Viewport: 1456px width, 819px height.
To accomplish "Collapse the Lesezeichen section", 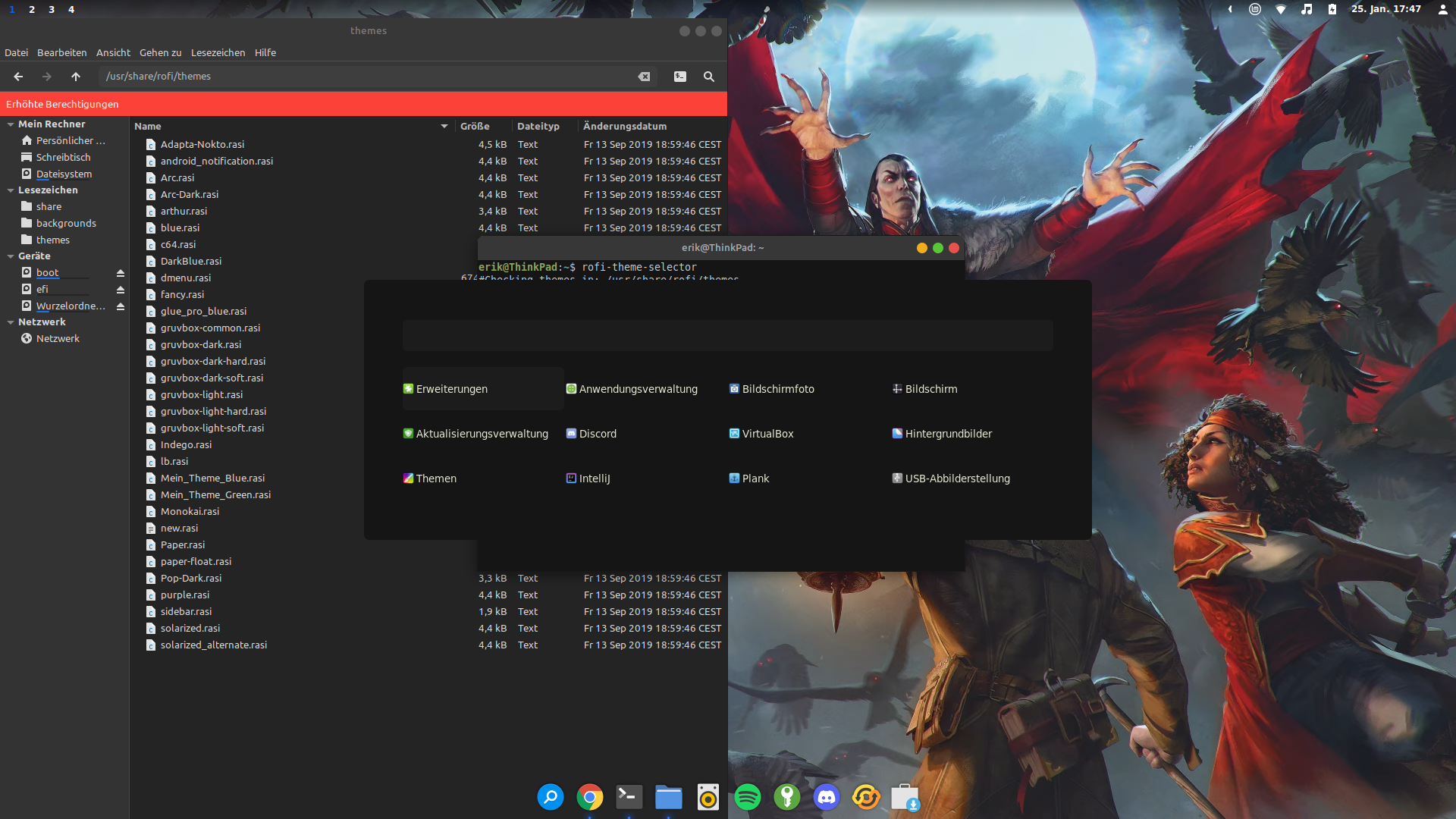I will [9, 190].
